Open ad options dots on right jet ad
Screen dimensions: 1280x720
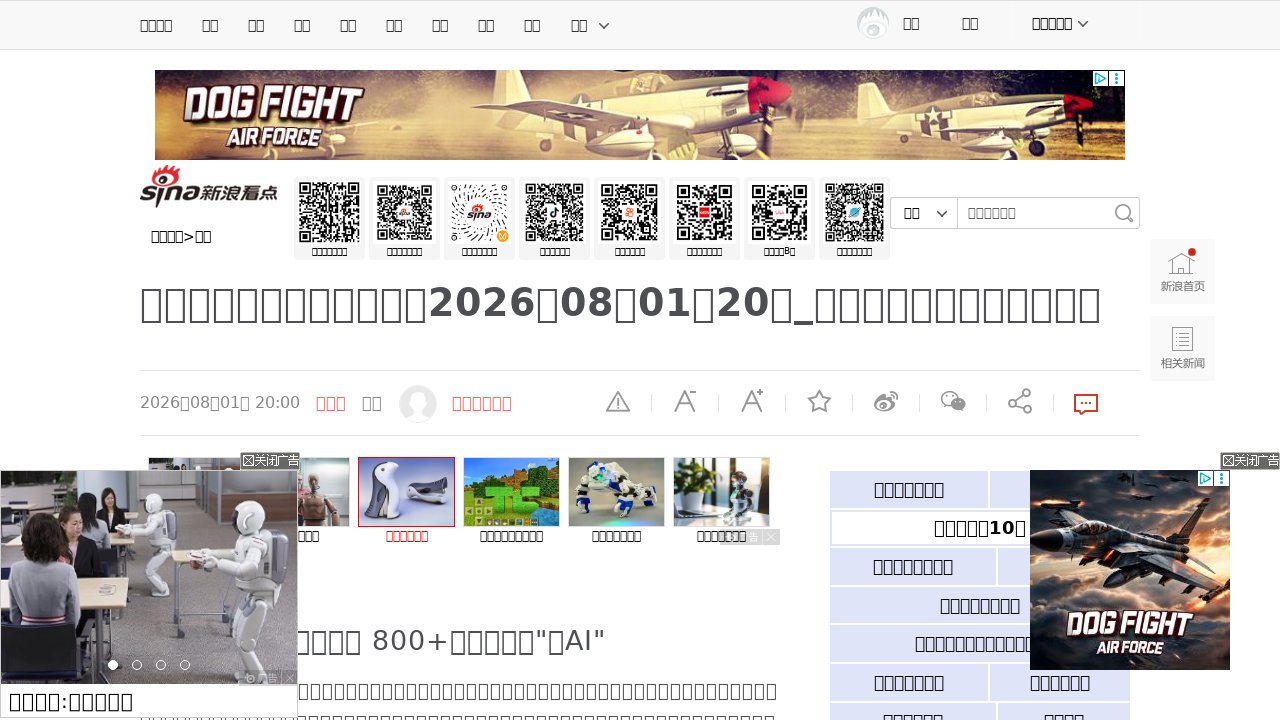point(1222,478)
